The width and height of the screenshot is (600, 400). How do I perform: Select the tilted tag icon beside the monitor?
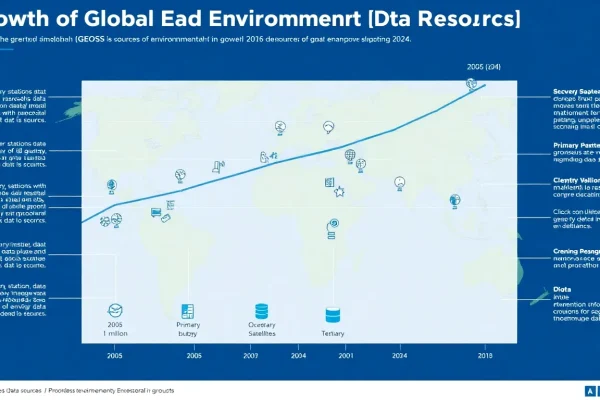click(166, 219)
